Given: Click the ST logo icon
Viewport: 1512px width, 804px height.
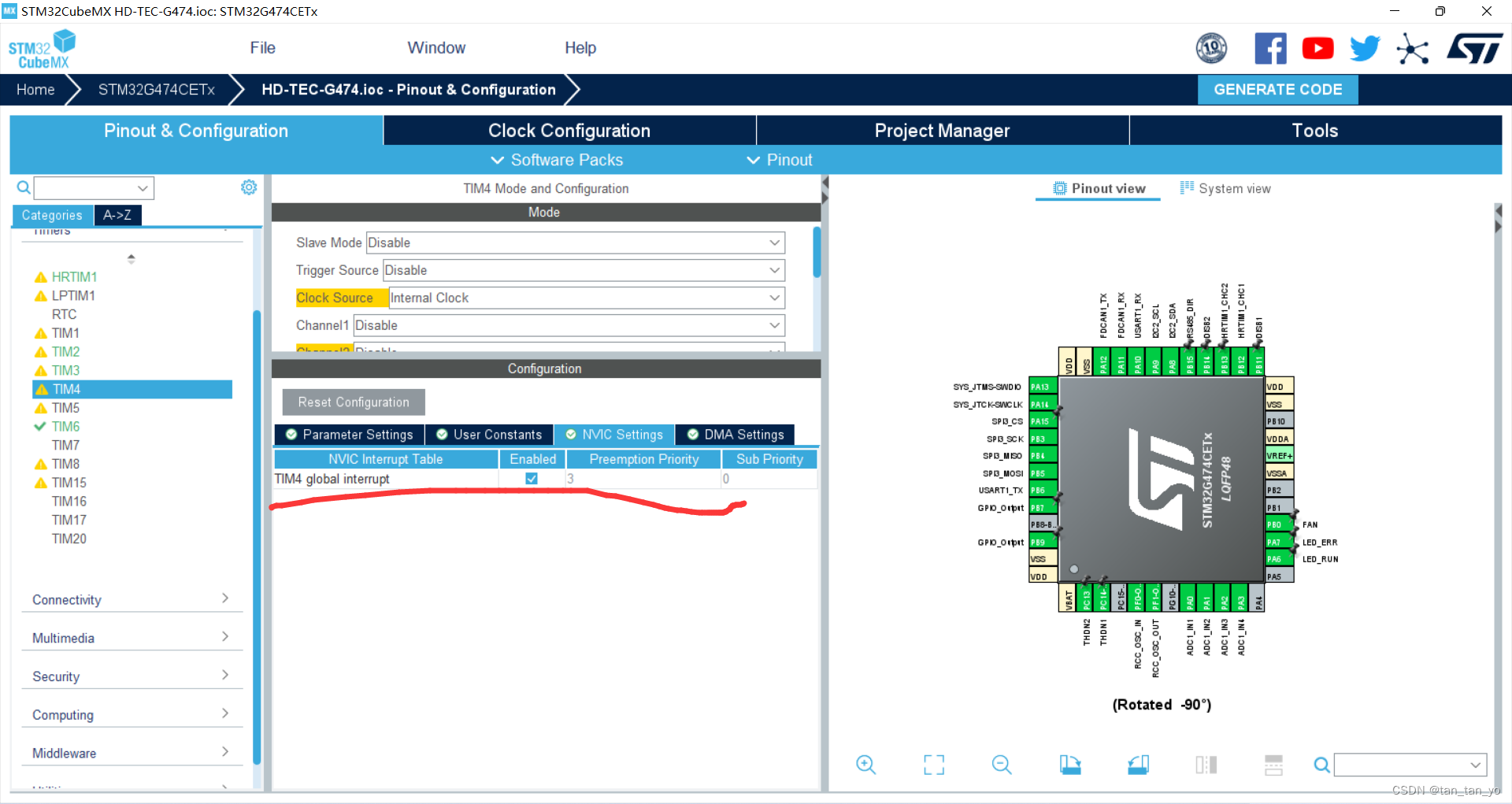Looking at the screenshot, I should tap(1474, 49).
